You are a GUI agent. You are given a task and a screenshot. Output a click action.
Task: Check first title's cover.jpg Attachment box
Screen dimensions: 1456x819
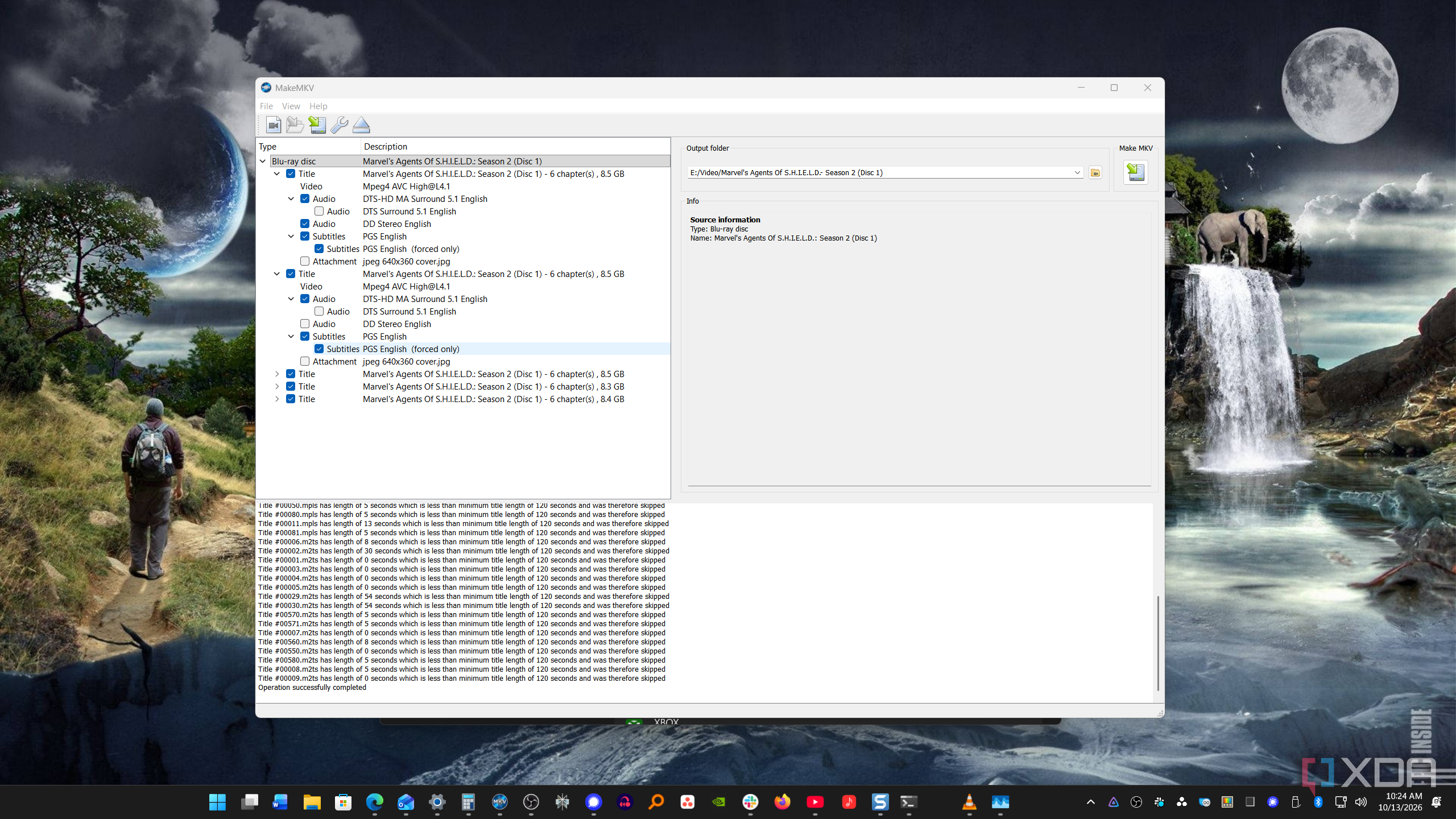click(x=305, y=262)
